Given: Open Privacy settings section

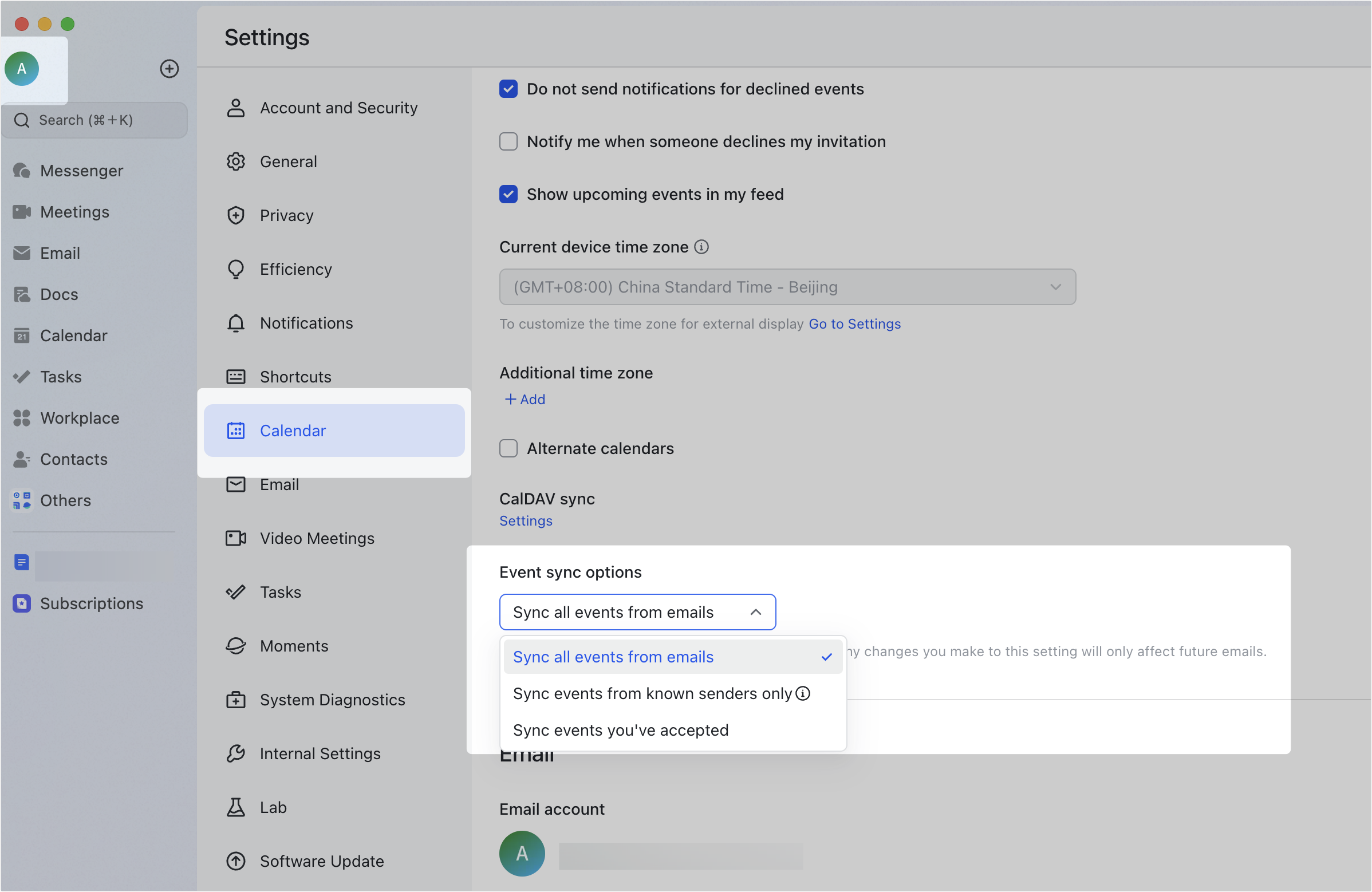Looking at the screenshot, I should tap(334, 215).
